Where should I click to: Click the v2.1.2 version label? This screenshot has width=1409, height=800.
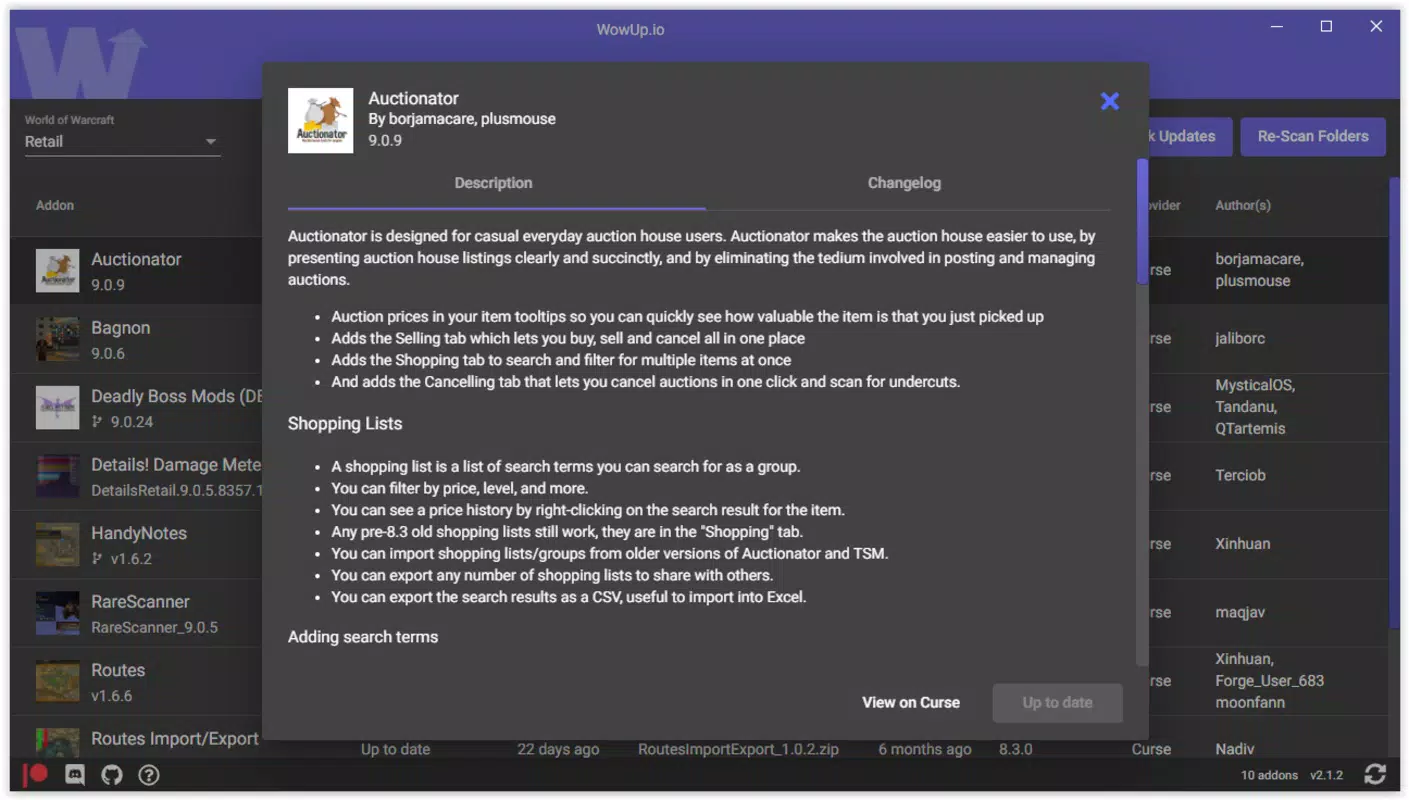1327,775
